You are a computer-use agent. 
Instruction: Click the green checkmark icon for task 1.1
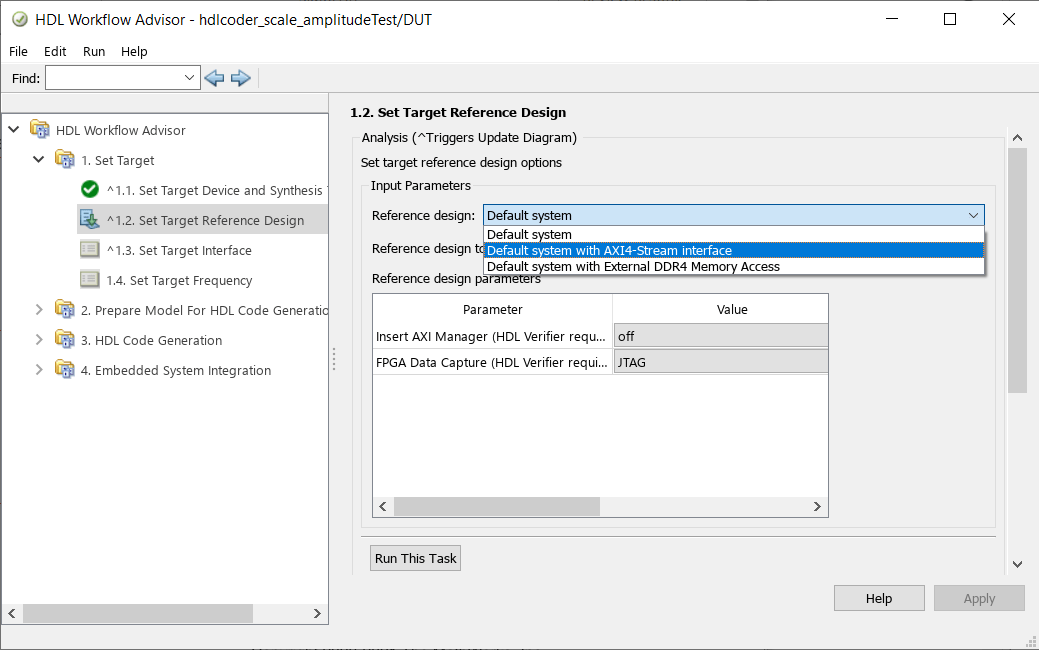[90, 190]
